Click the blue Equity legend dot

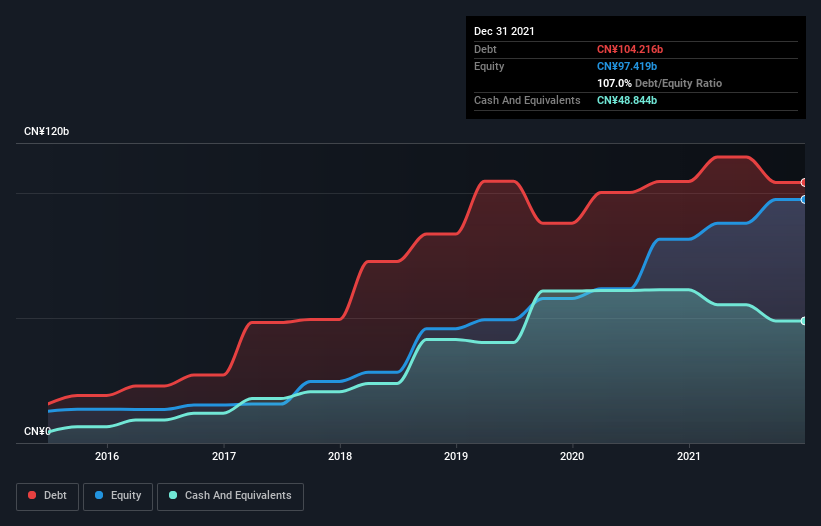coord(99,495)
